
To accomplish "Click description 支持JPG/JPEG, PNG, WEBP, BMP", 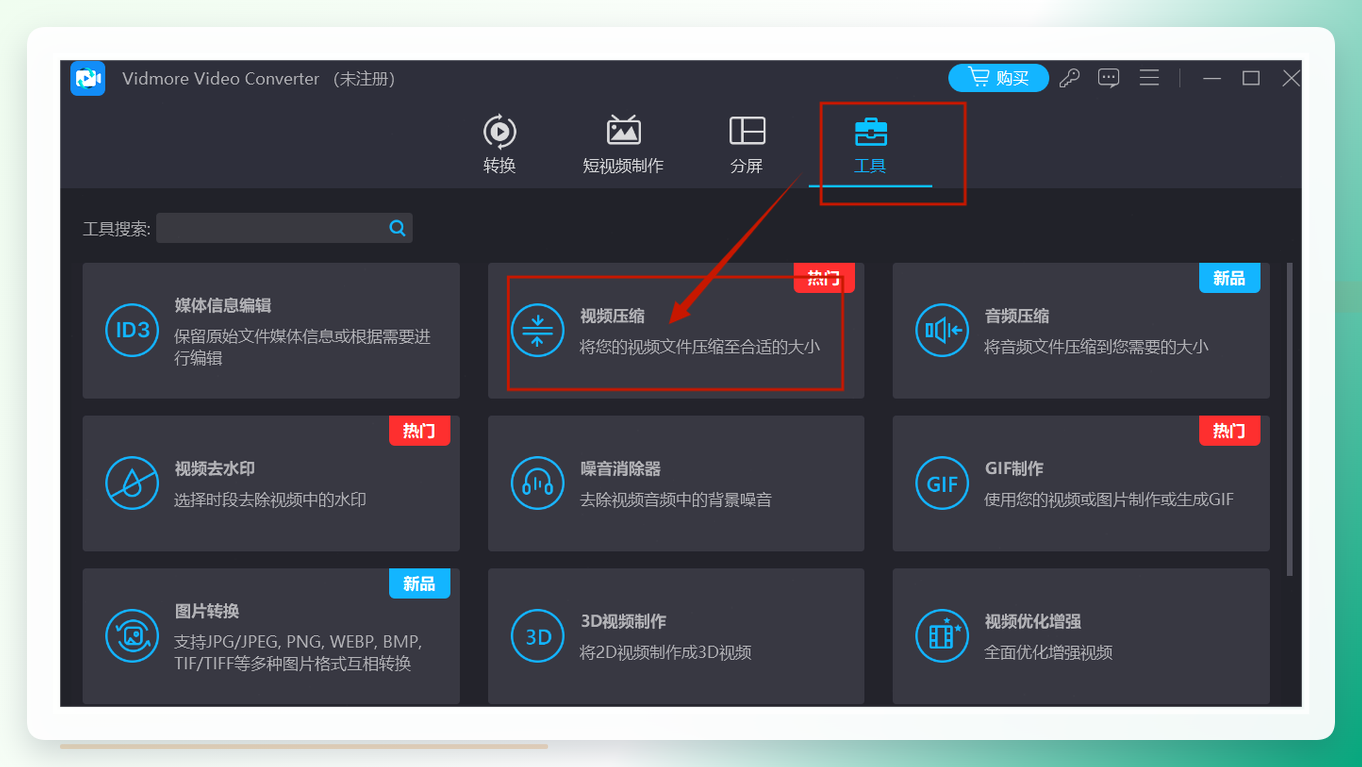I will coord(298,642).
